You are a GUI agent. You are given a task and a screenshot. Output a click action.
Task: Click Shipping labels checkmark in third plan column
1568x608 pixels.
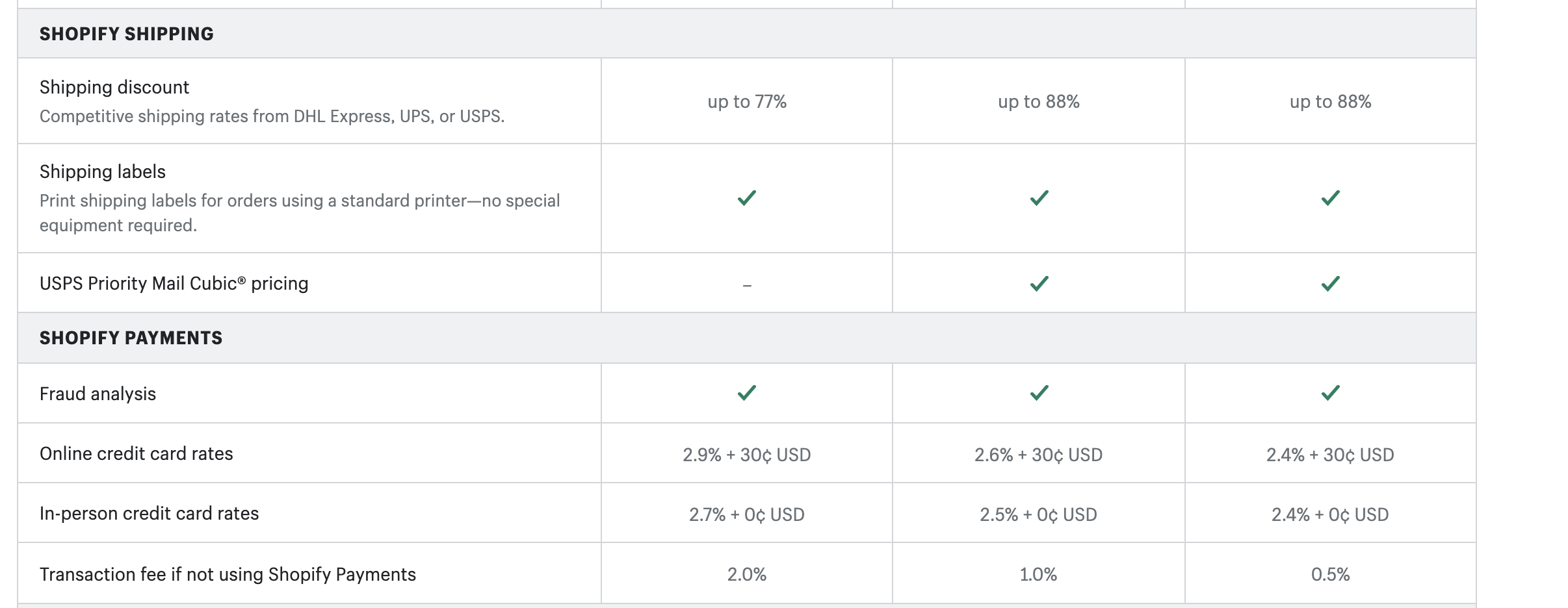(x=1331, y=198)
